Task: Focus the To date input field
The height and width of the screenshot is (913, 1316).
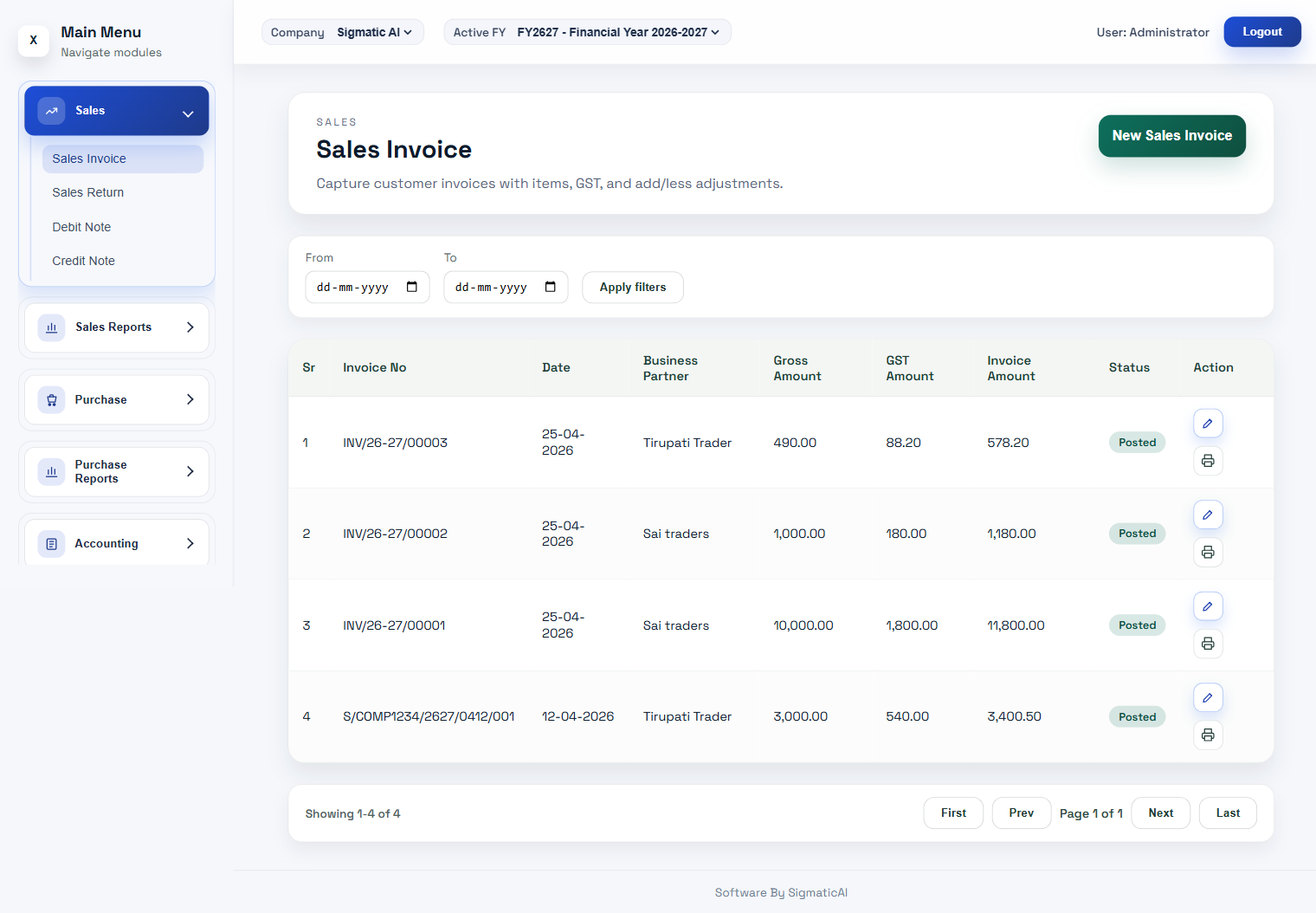Action: coord(506,288)
